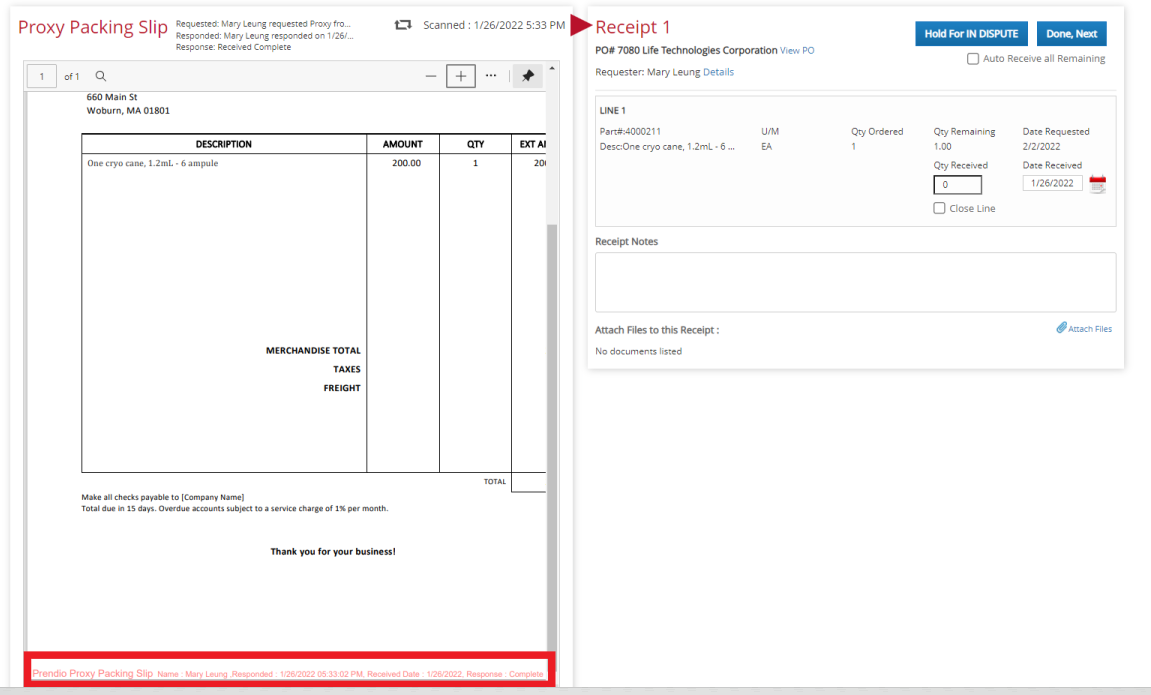
Task: Open the more document options menu
Action: tap(491, 75)
